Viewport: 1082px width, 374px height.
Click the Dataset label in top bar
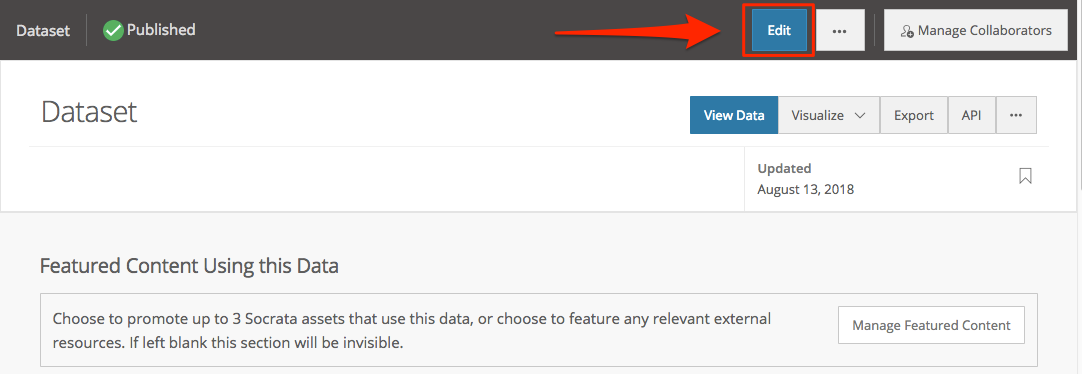tap(43, 31)
